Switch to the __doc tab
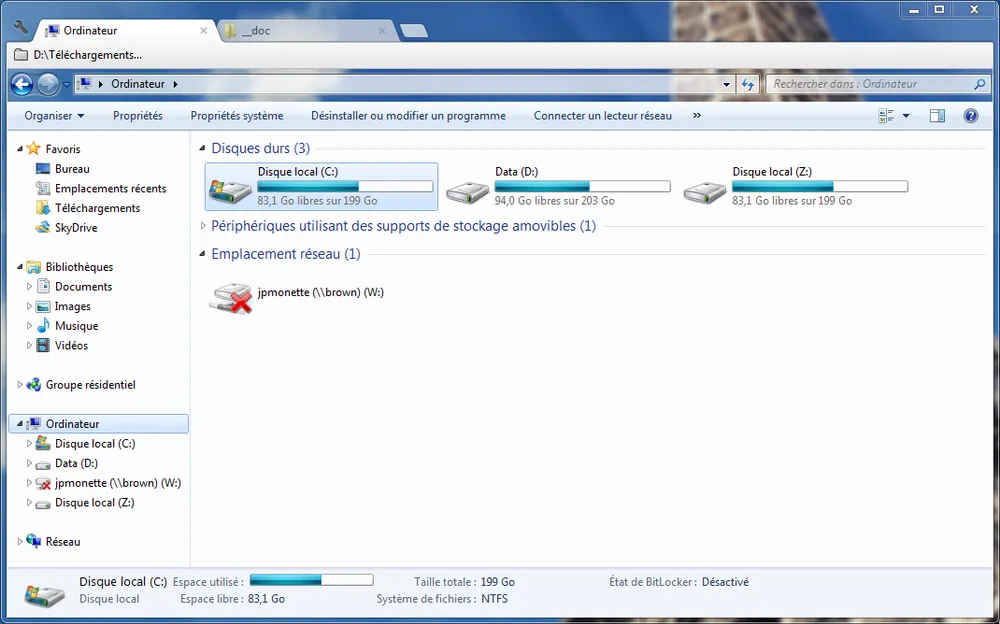Image resolution: width=1000 pixels, height=624 pixels. tap(307, 30)
